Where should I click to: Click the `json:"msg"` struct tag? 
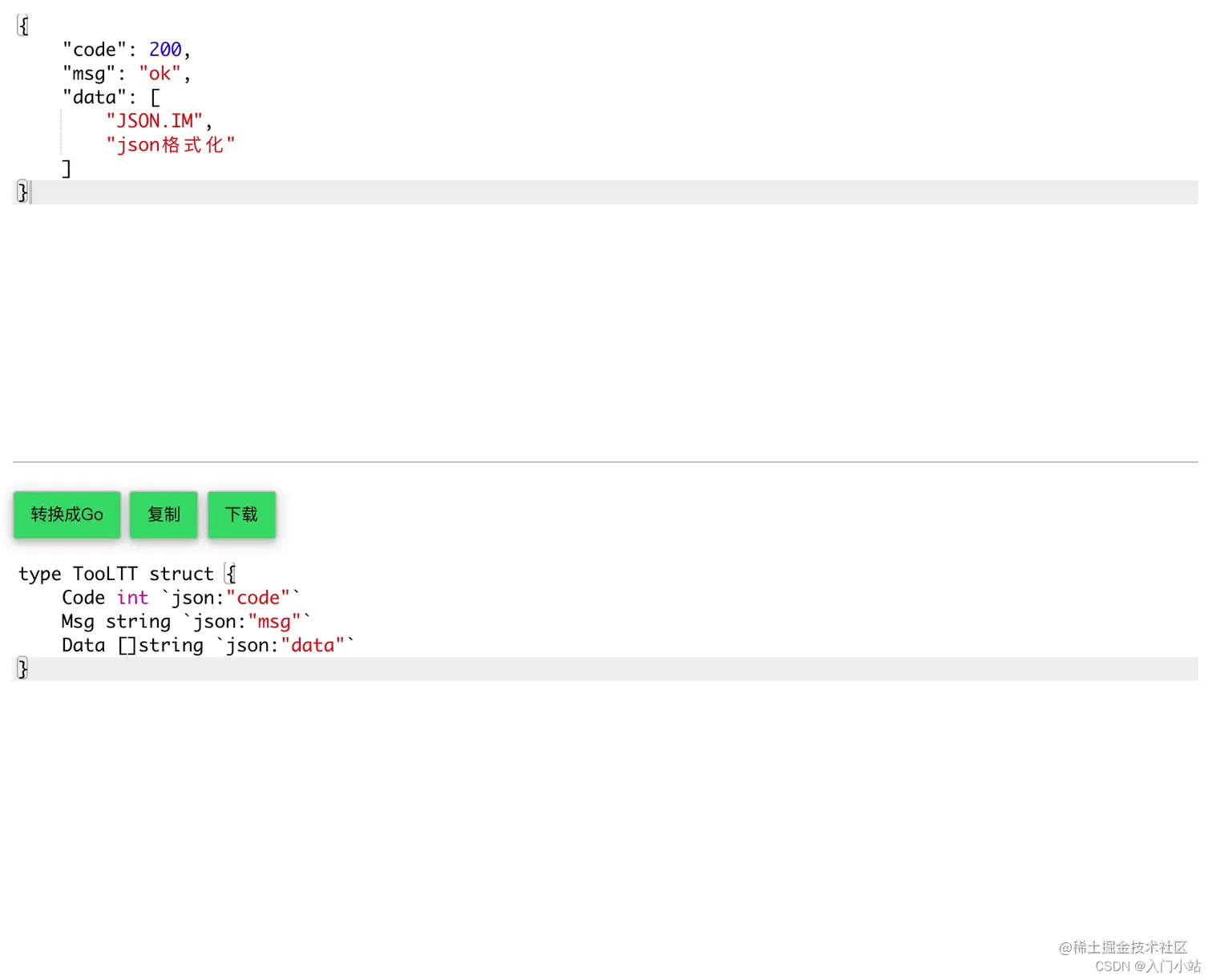pyautogui.click(x=247, y=622)
